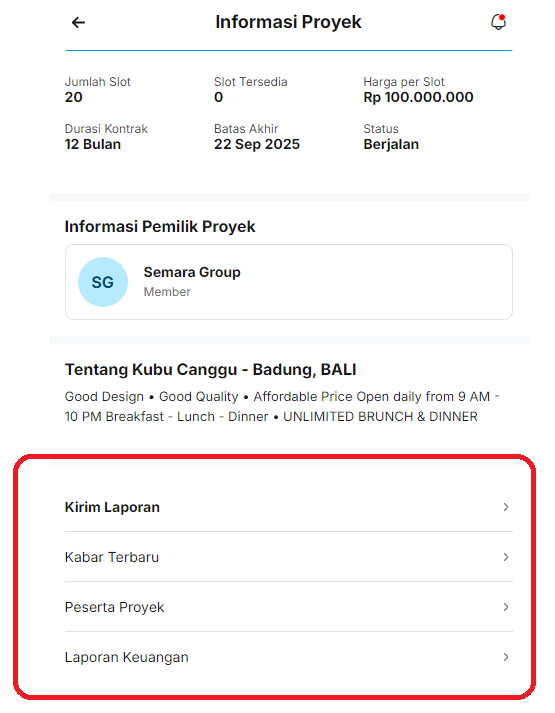Click the Member role label
Image resolution: width=555 pixels, height=713 pixels.
point(167,291)
